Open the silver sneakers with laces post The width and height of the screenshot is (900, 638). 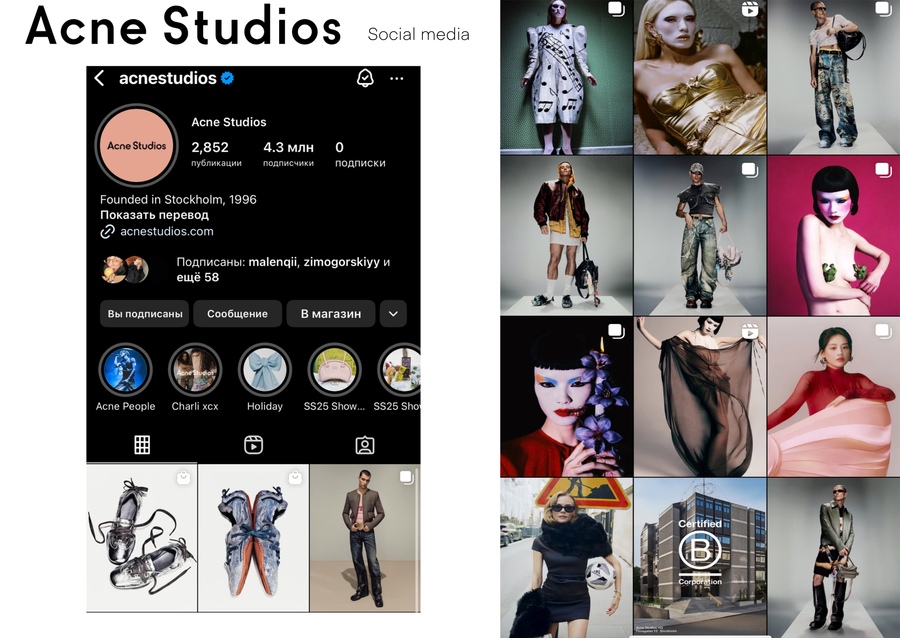coord(142,538)
